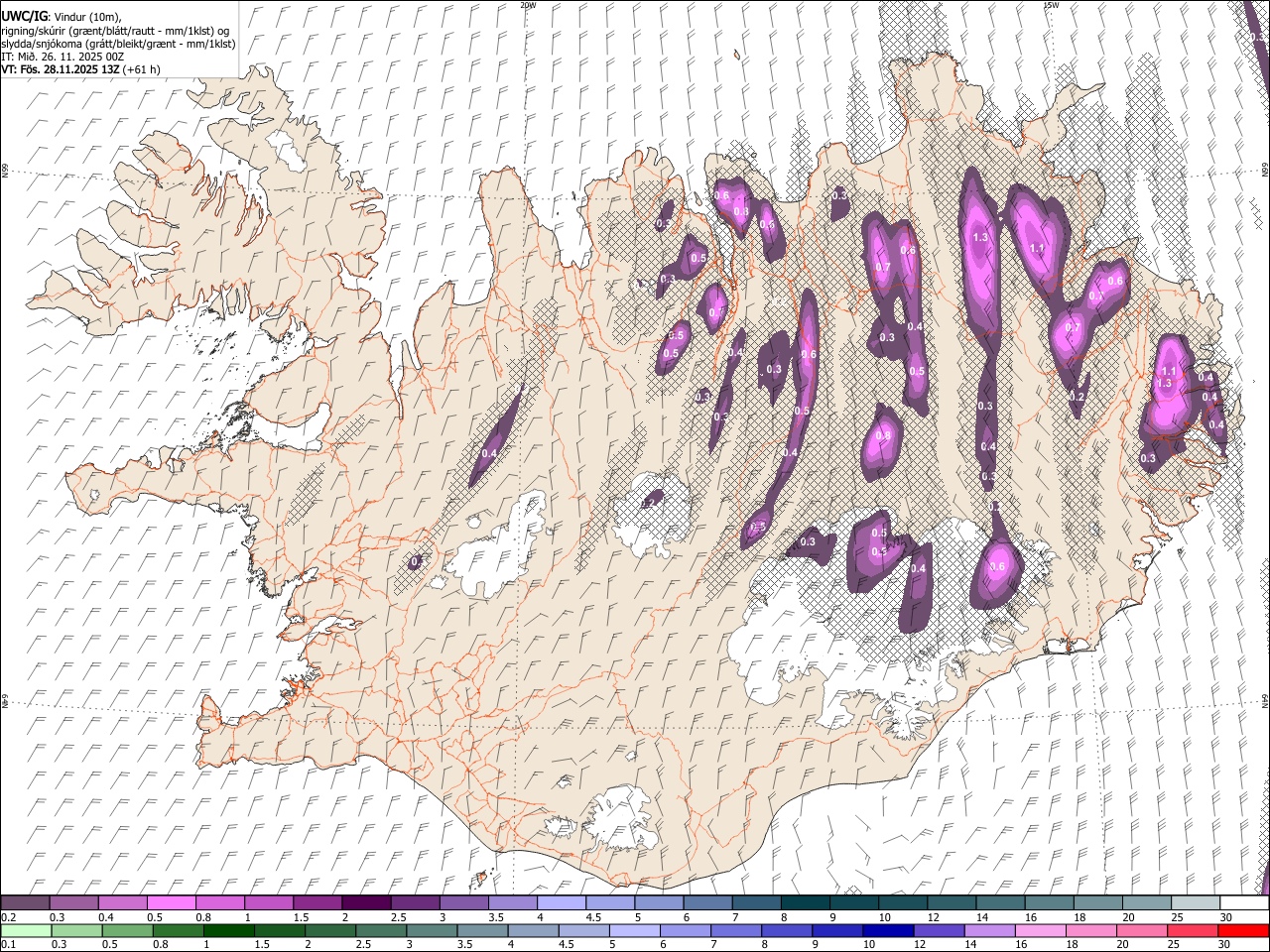Select the snow-scale swatch between 1.5 and 2
1270x952 pixels.
317,902
